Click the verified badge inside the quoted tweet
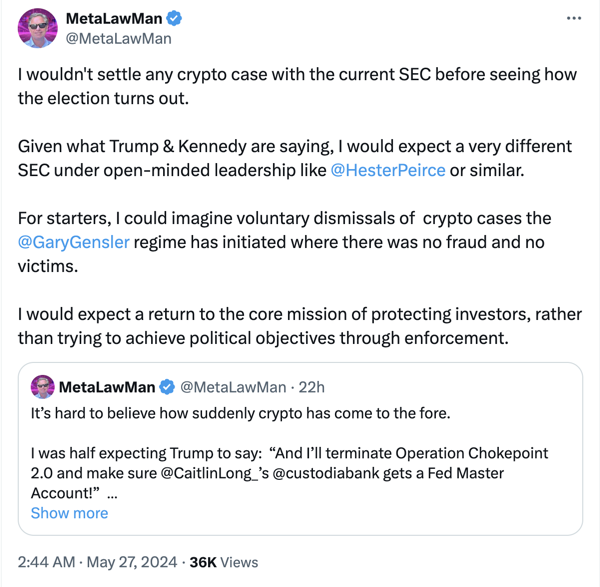The width and height of the screenshot is (600, 587). [x=167, y=387]
